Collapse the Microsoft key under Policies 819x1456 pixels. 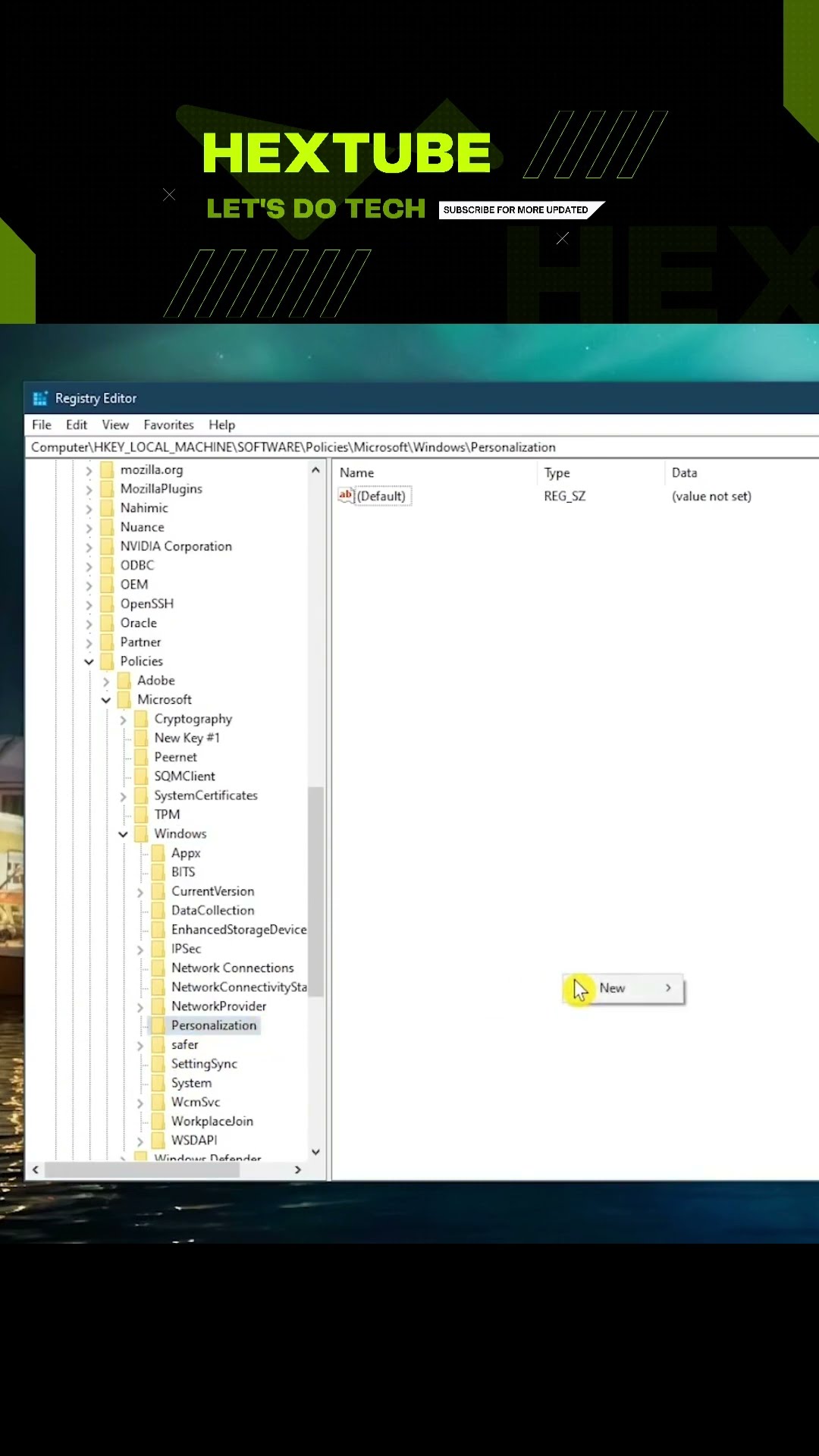coord(106,700)
